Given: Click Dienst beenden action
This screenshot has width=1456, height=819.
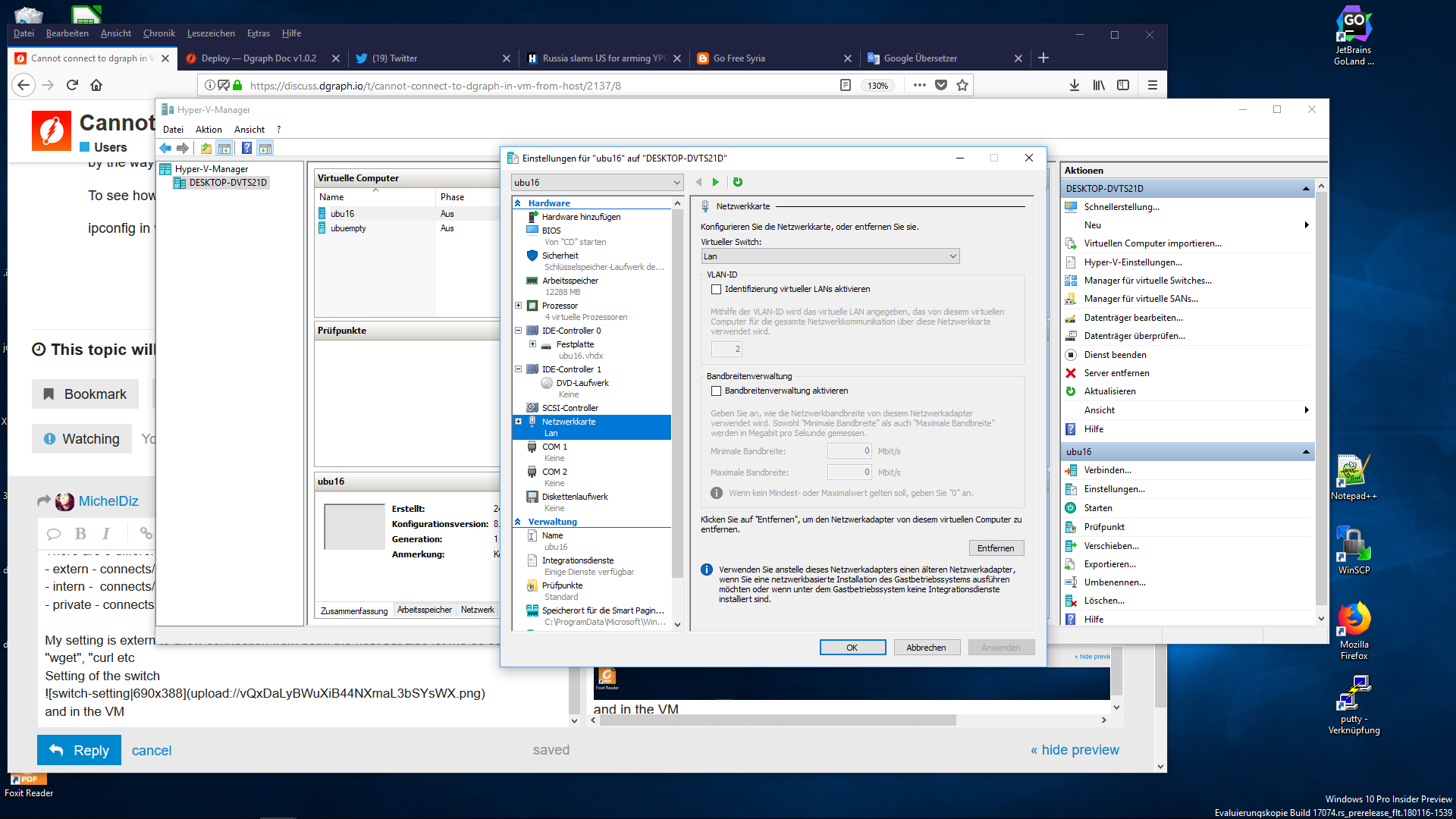Looking at the screenshot, I should pos(1115,355).
